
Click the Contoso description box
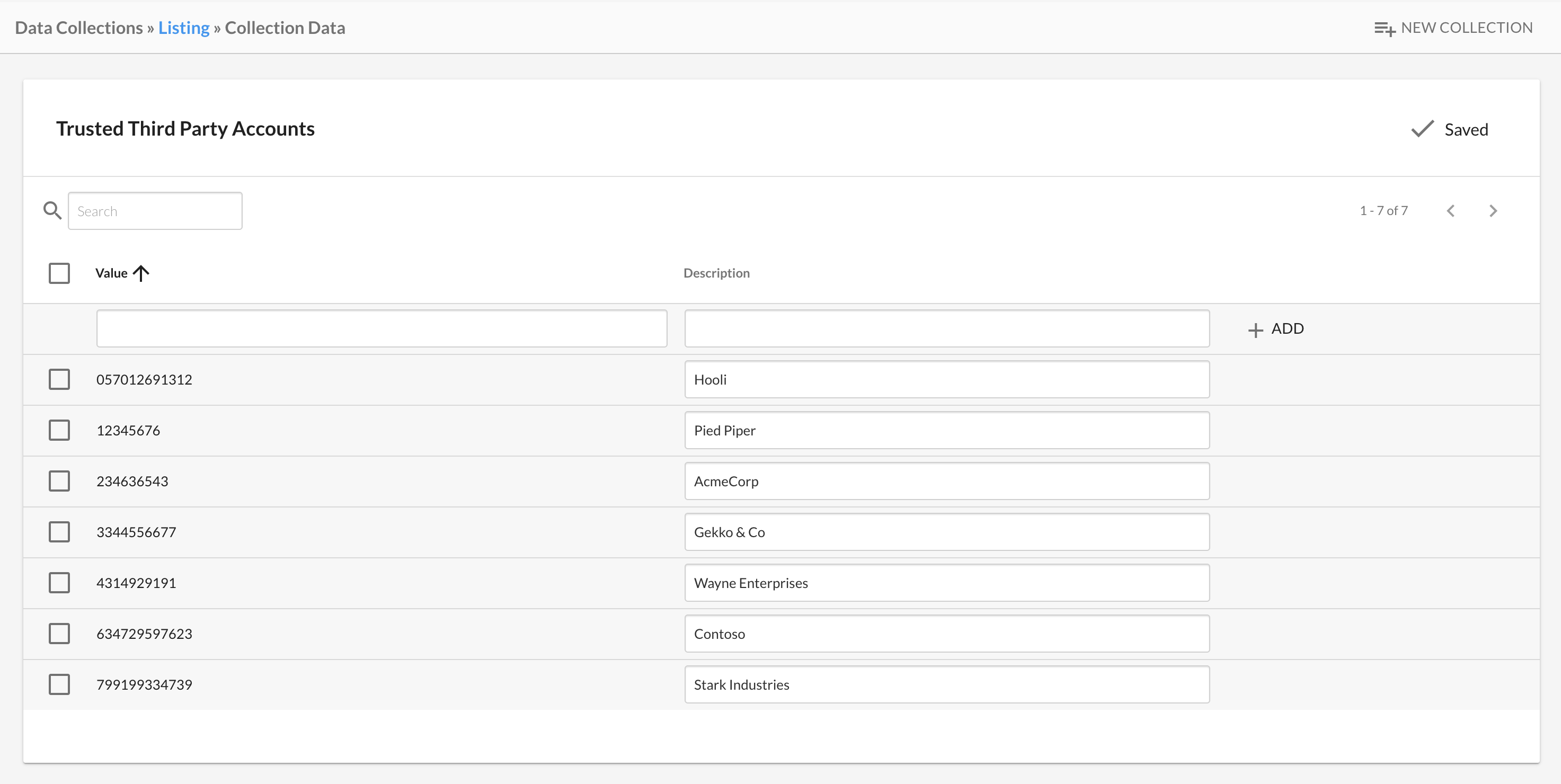click(946, 634)
